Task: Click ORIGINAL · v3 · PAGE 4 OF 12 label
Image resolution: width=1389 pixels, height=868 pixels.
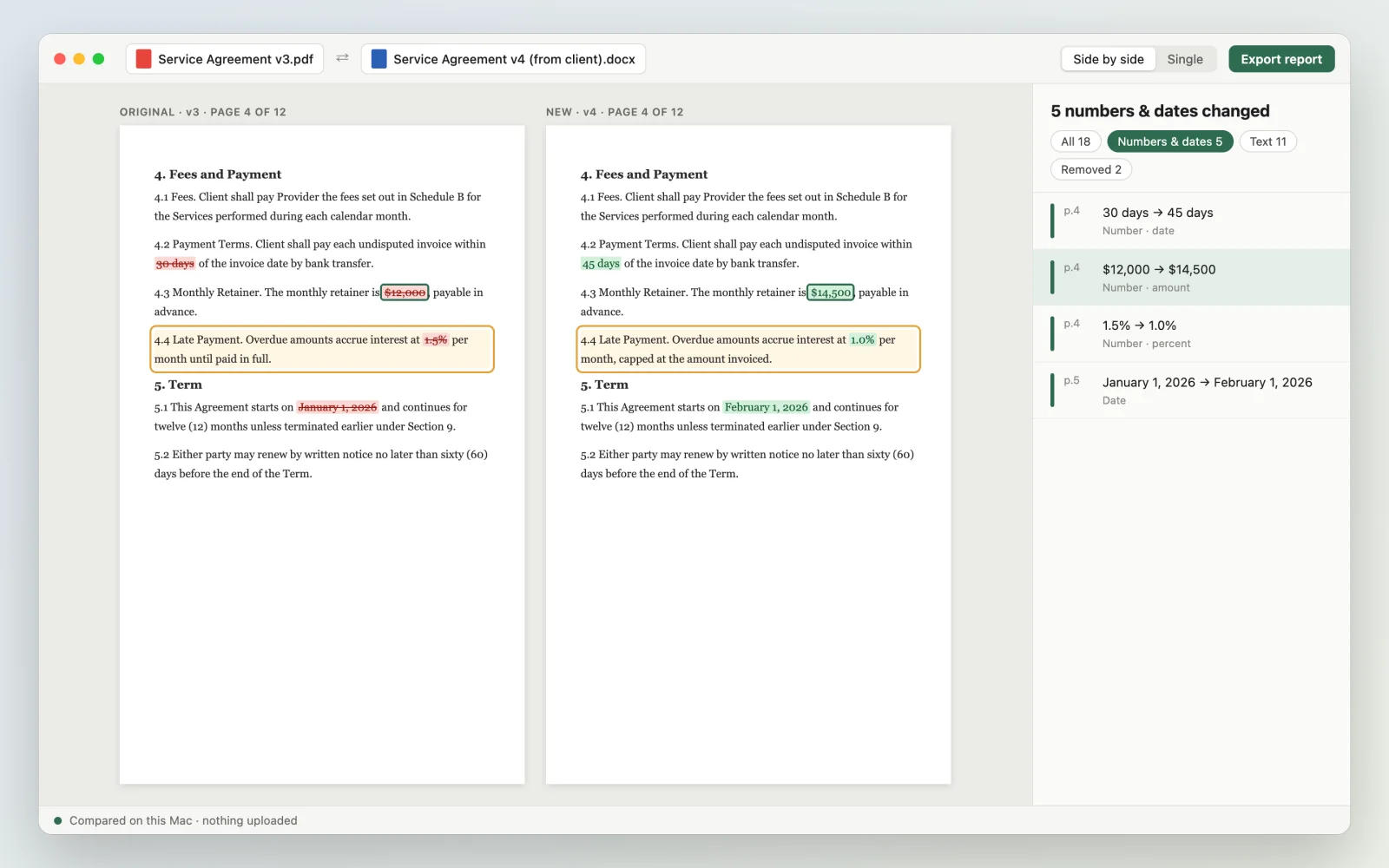Action: tap(203, 112)
